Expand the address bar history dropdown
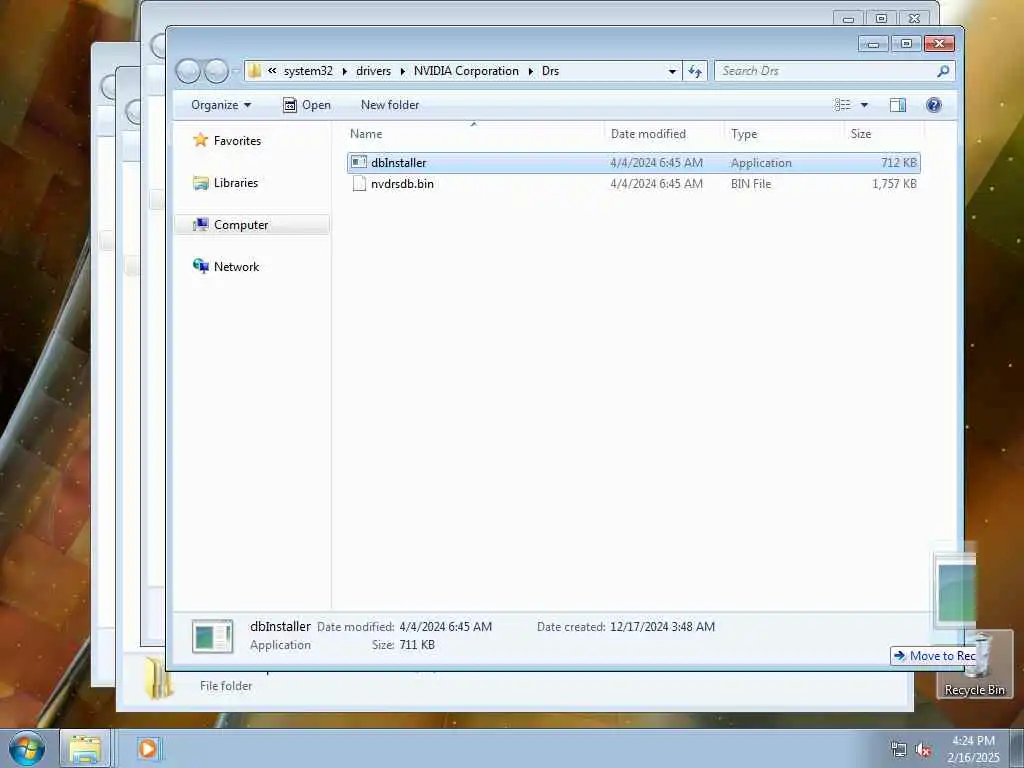 tap(672, 71)
